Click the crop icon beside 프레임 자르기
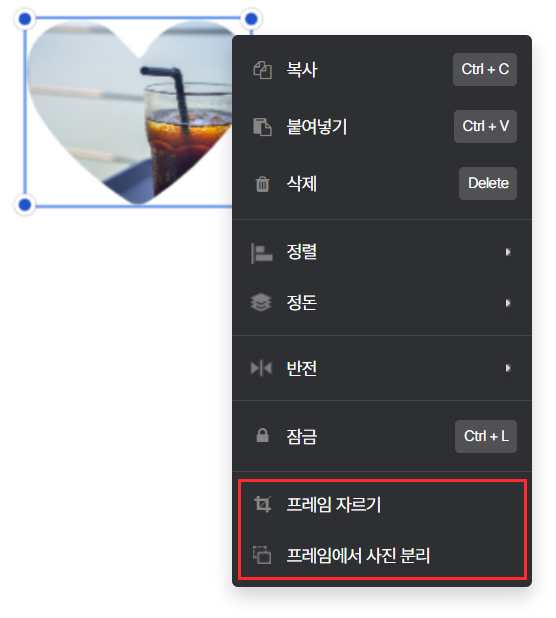 click(263, 504)
